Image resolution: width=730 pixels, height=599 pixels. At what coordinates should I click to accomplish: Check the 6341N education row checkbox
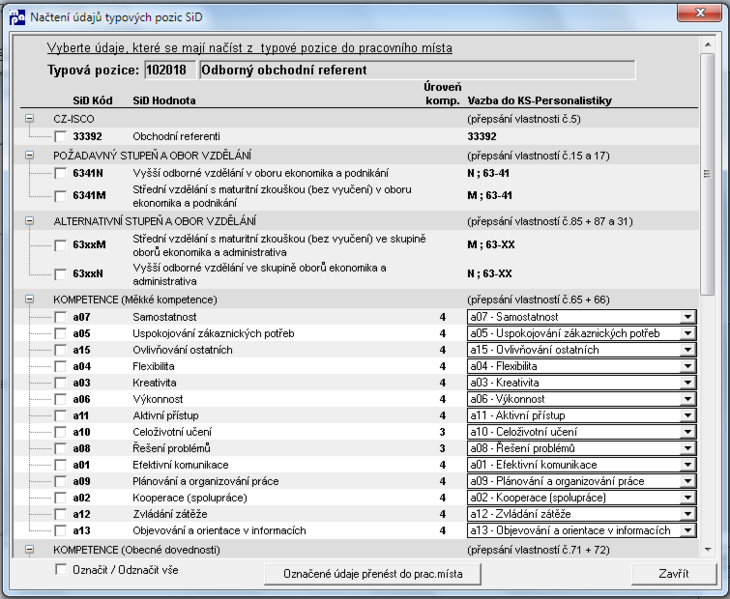pyautogui.click(x=61, y=173)
